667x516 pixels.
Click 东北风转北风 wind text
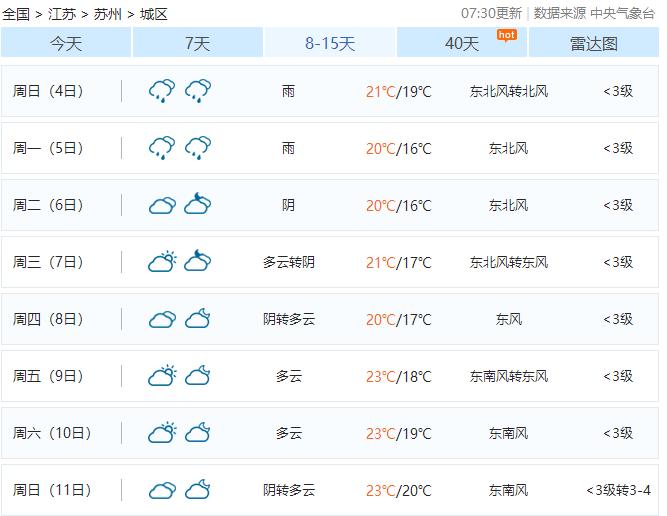tap(509, 91)
